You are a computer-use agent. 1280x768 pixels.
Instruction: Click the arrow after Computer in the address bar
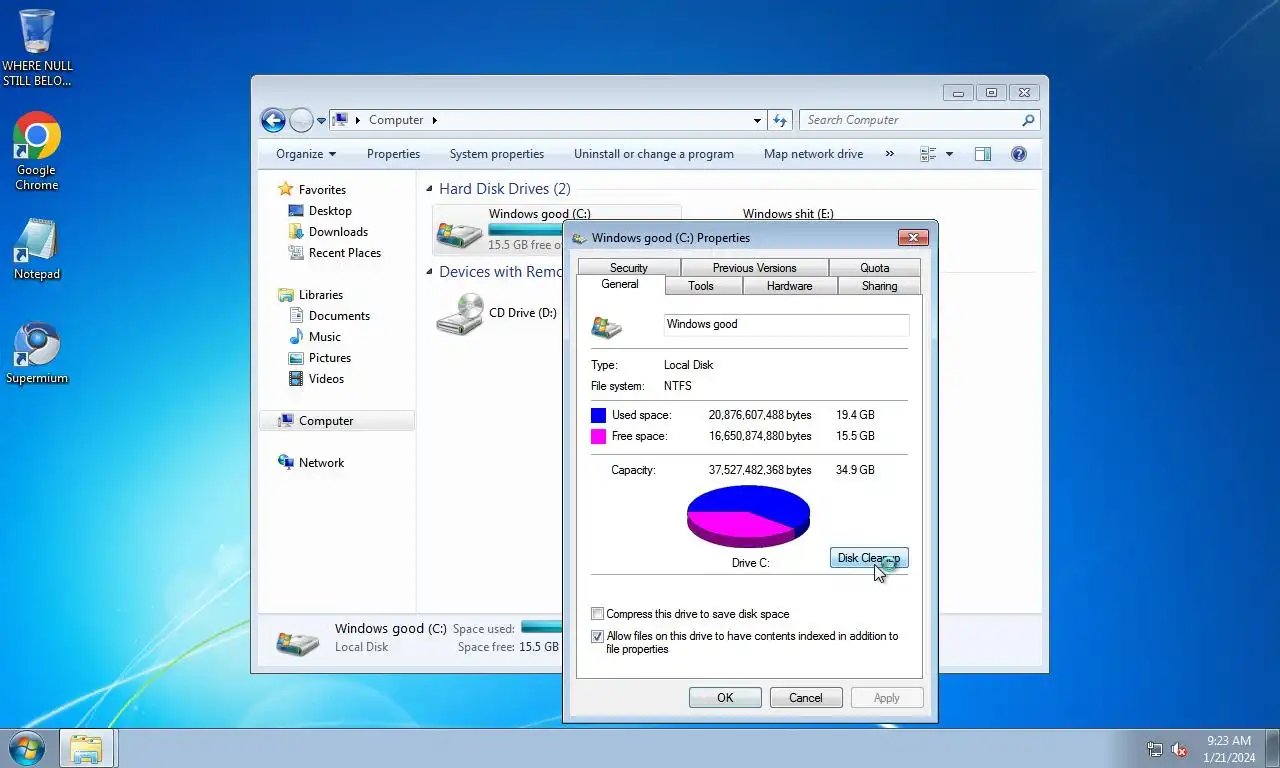(x=434, y=120)
